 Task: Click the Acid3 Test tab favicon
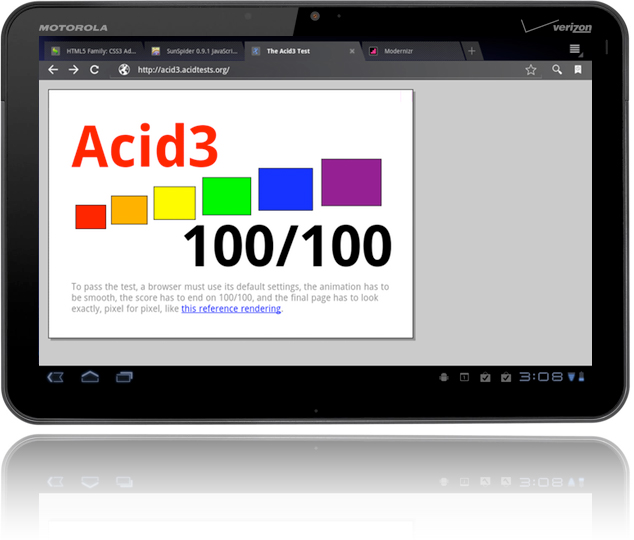(x=257, y=51)
